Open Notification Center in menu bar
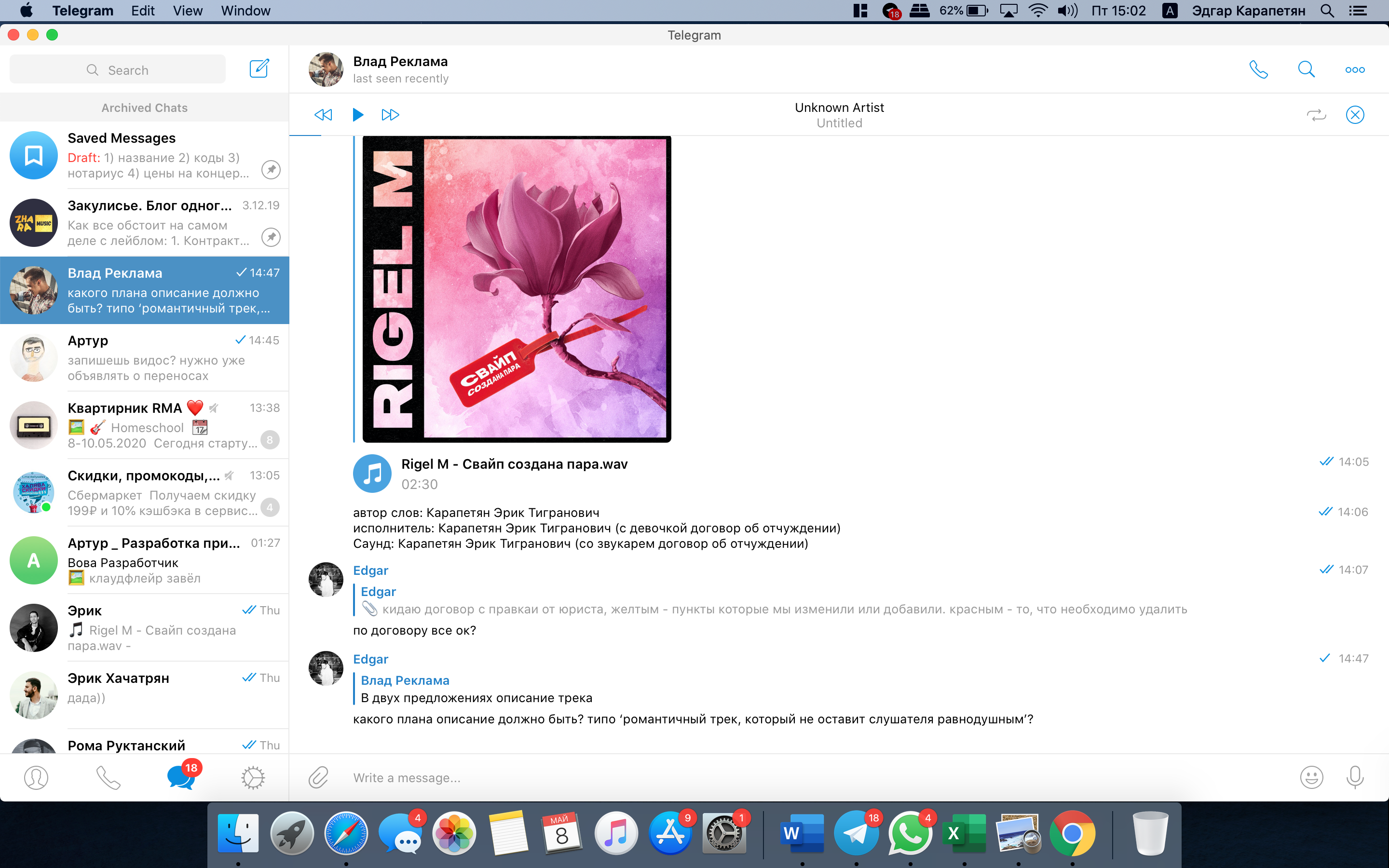 tap(1359, 10)
